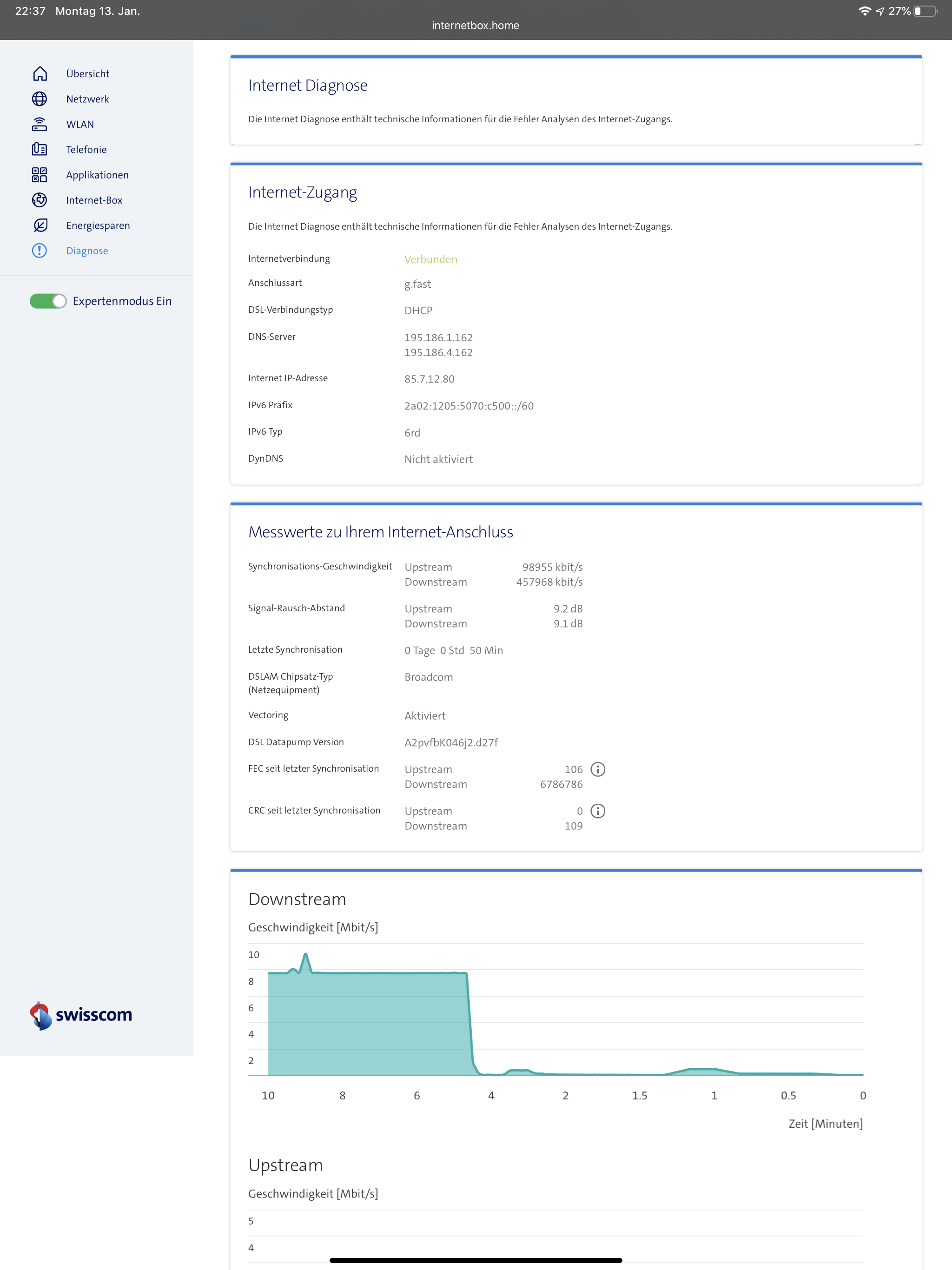This screenshot has width=952, height=1270.
Task: Click the Applikationen grid icon
Action: pos(40,174)
